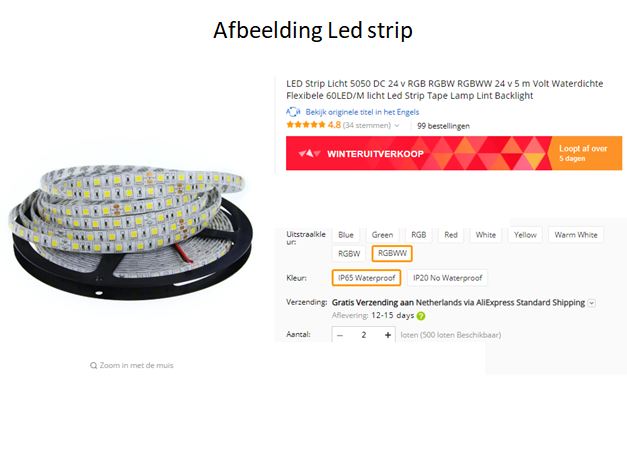Viewport: 627px width, 469px height.
Task: Click the quantity input field showing 2
Action: coord(363,335)
